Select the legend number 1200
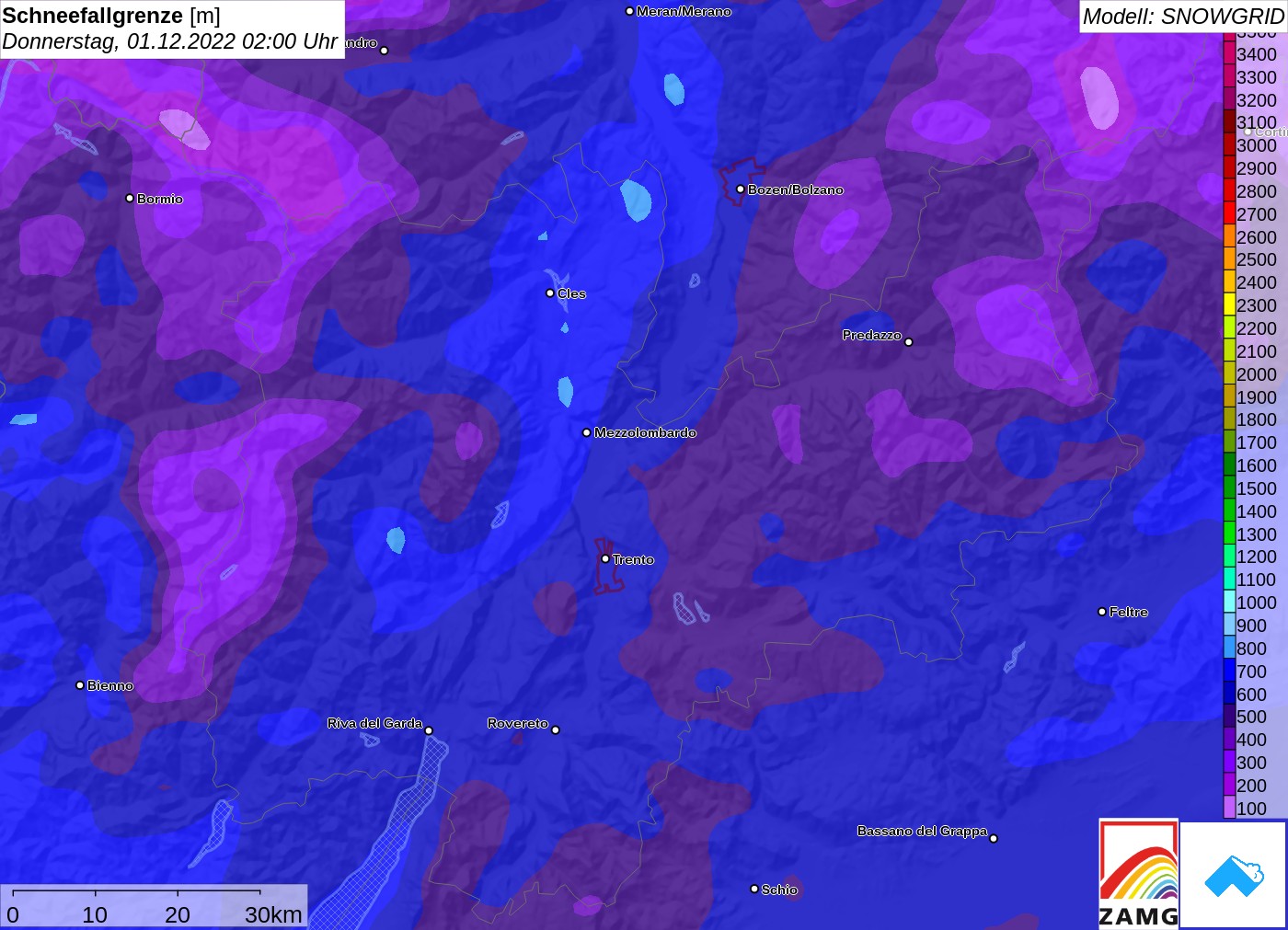The width and height of the screenshot is (1288, 930). coord(1257,557)
